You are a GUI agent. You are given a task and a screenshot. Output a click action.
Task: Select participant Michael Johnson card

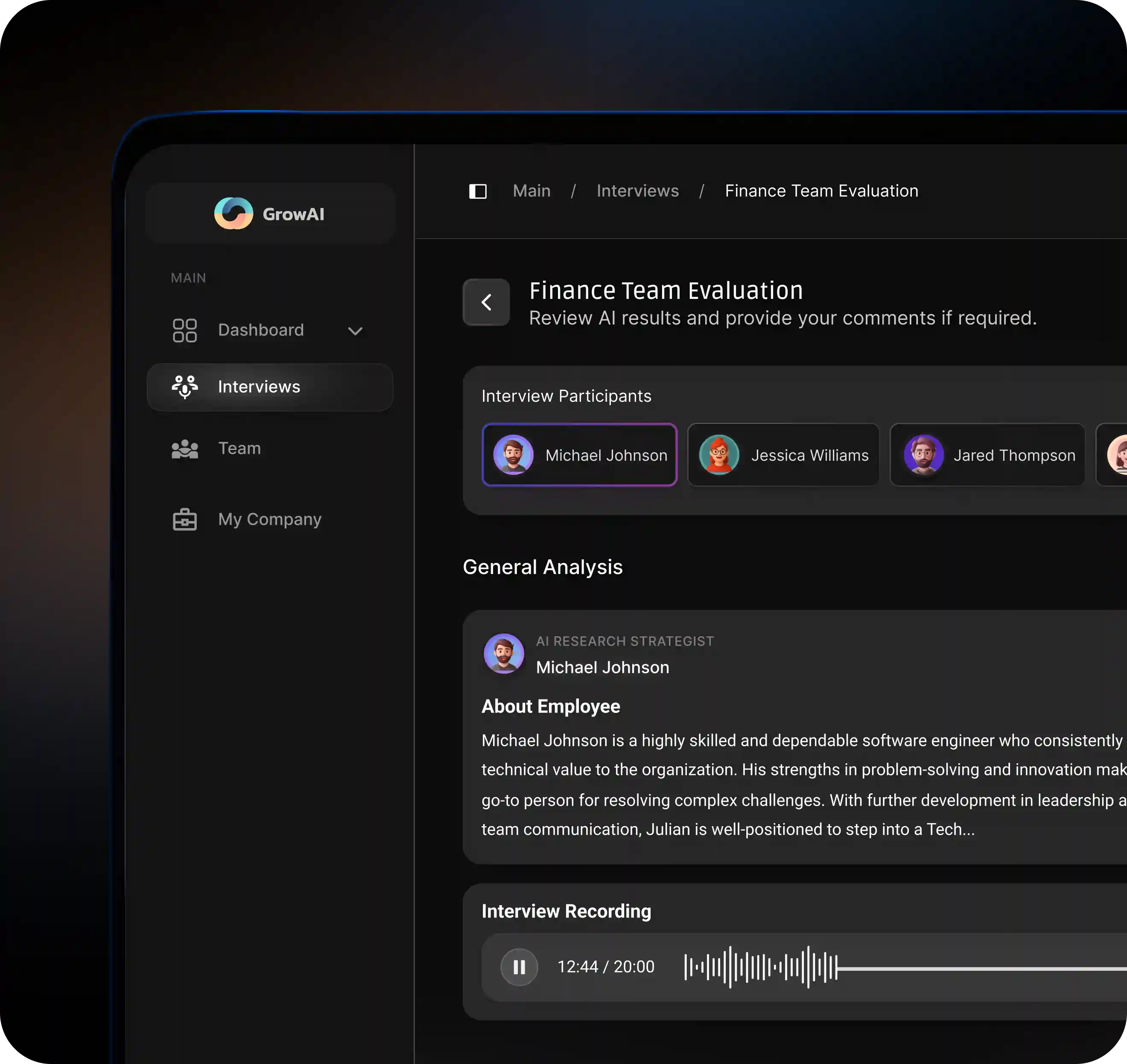click(x=579, y=455)
